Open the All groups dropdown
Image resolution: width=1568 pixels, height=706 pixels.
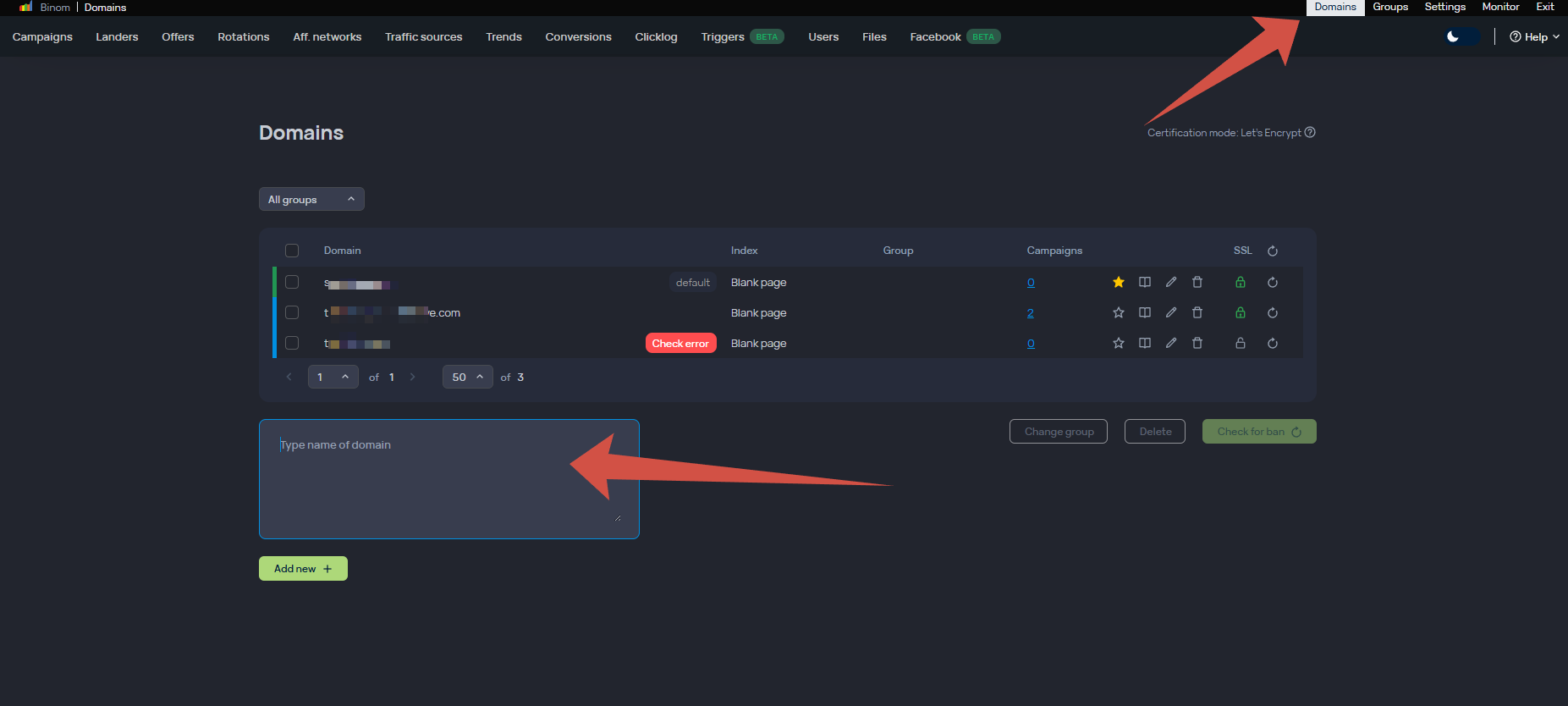tap(311, 199)
